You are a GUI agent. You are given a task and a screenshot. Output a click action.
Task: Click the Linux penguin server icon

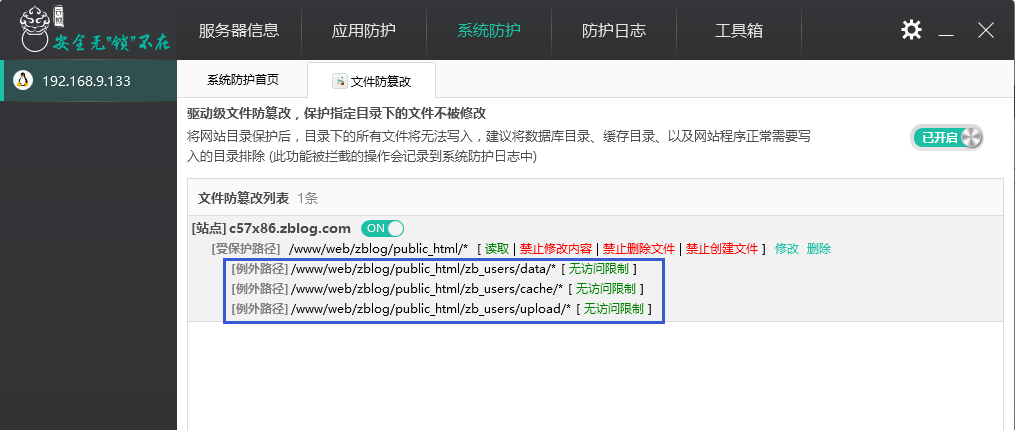23,80
